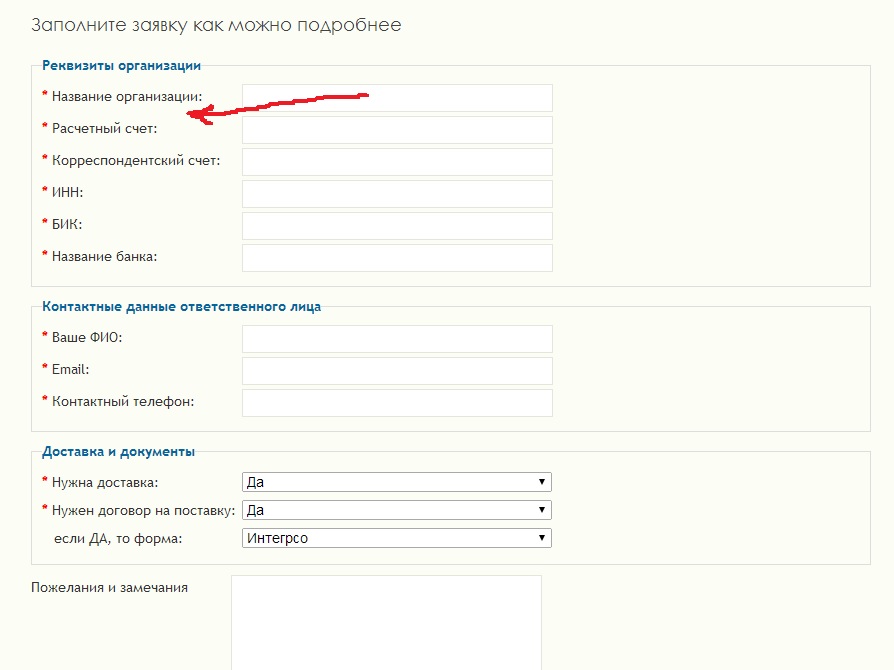Viewport: 894px width, 670px height.
Task: Click the Доставка и документы heading
Action: (x=119, y=451)
